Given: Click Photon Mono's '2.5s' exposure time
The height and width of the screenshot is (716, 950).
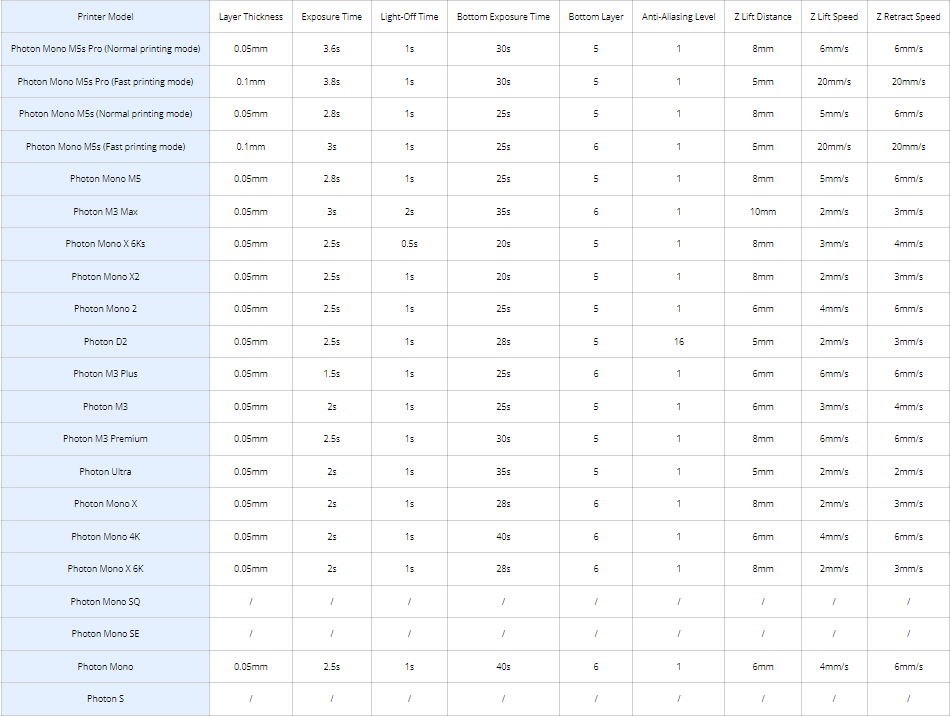Looking at the screenshot, I should pos(331,666).
